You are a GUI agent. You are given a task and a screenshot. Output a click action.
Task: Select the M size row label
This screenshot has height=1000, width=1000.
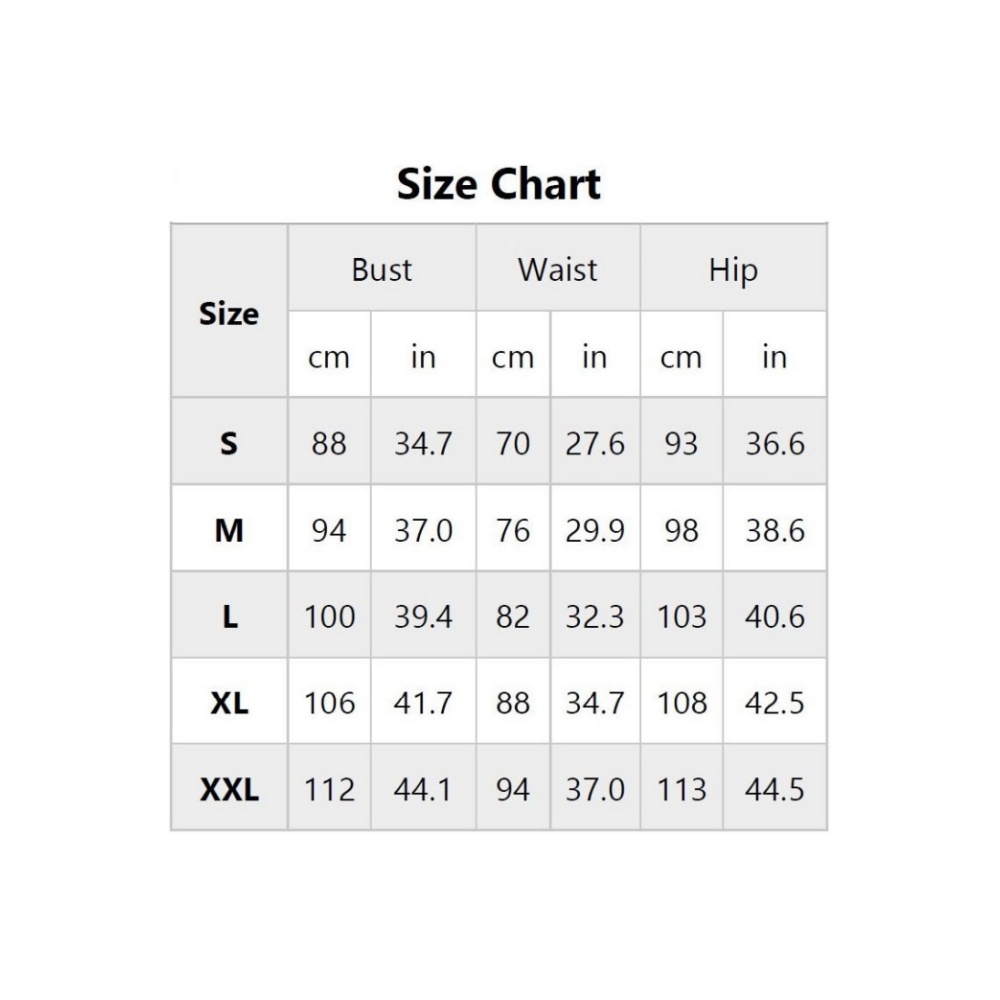(229, 530)
